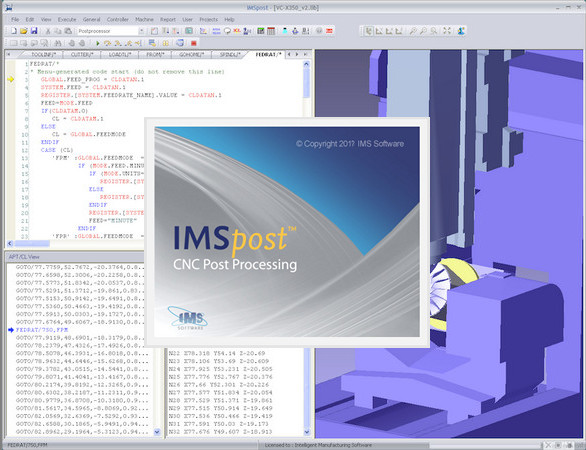
Task: Click the blue window refresh icon
Action: tap(180, 43)
